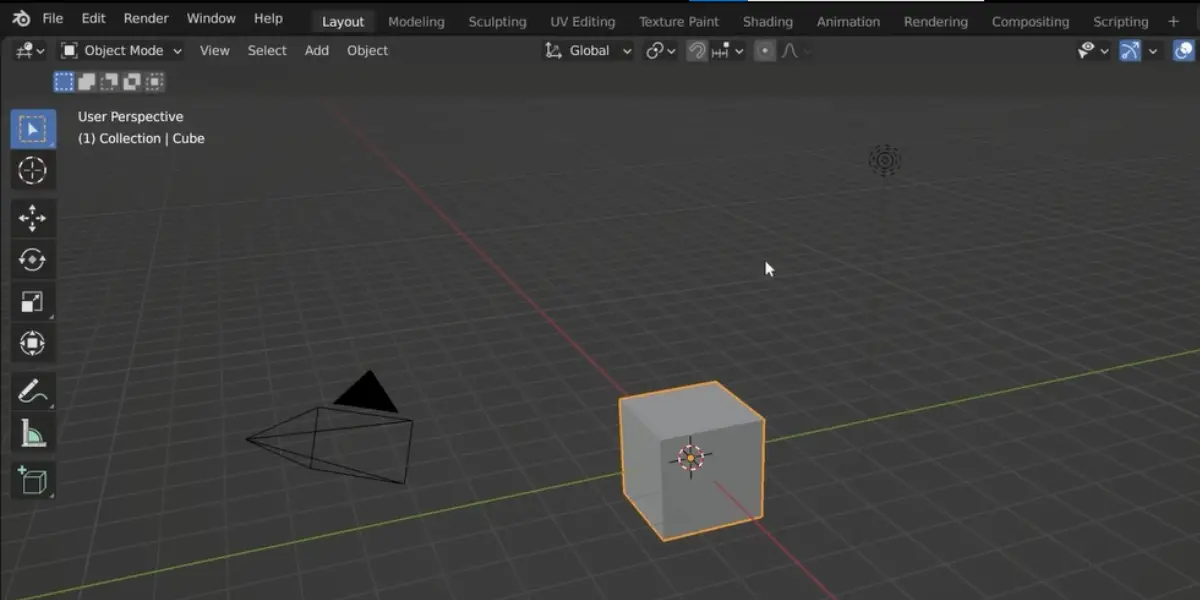1200x600 pixels.
Task: Open the pivot point dropdown
Action: 661,51
